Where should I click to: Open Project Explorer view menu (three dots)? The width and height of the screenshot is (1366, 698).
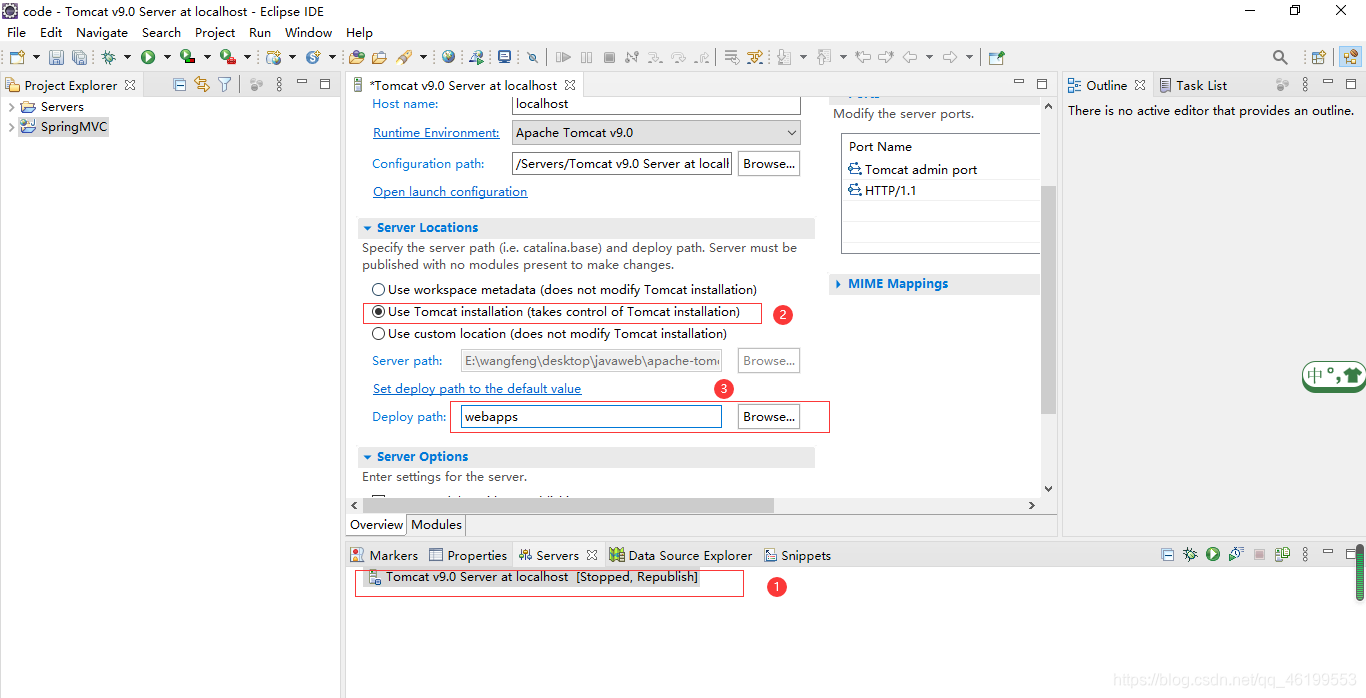click(279, 85)
